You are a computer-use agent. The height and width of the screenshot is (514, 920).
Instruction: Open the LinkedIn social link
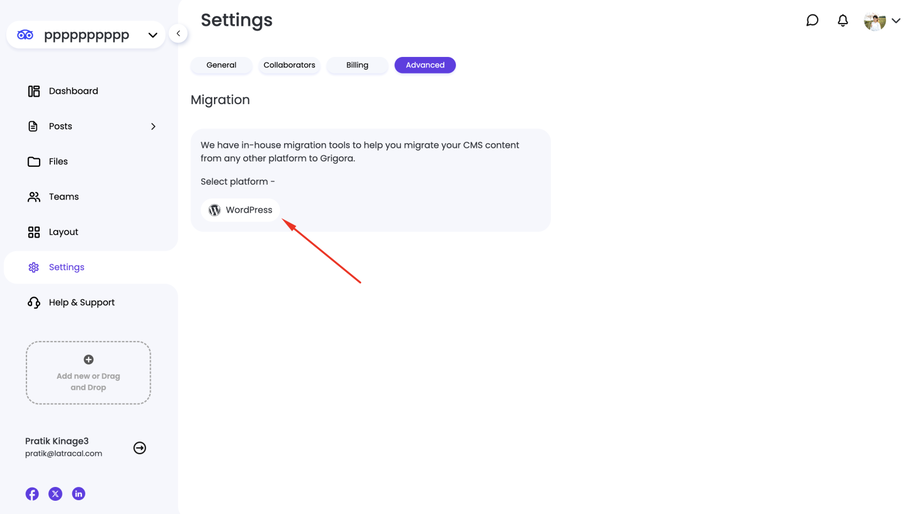point(78,494)
